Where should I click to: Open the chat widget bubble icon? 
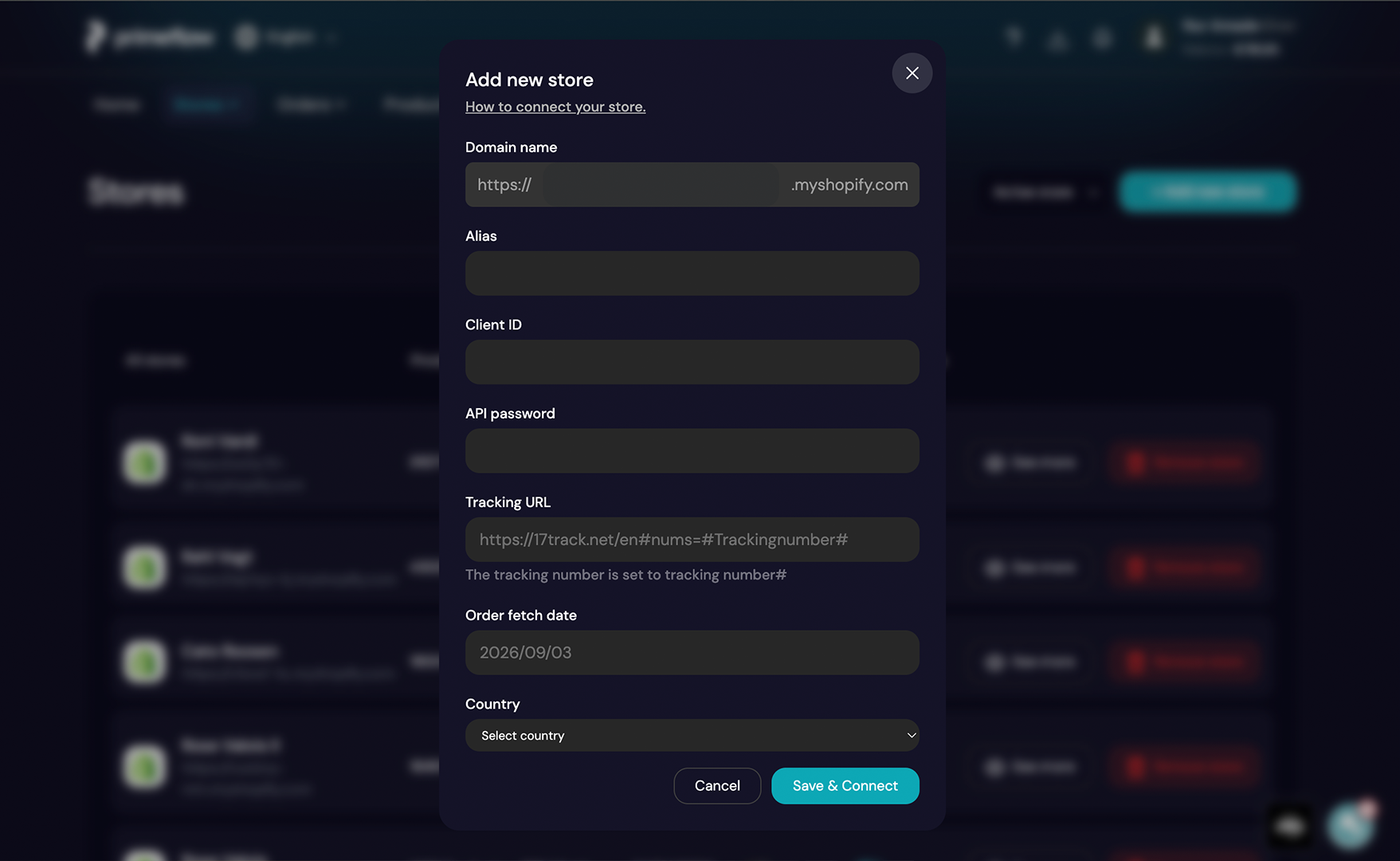click(x=1350, y=826)
